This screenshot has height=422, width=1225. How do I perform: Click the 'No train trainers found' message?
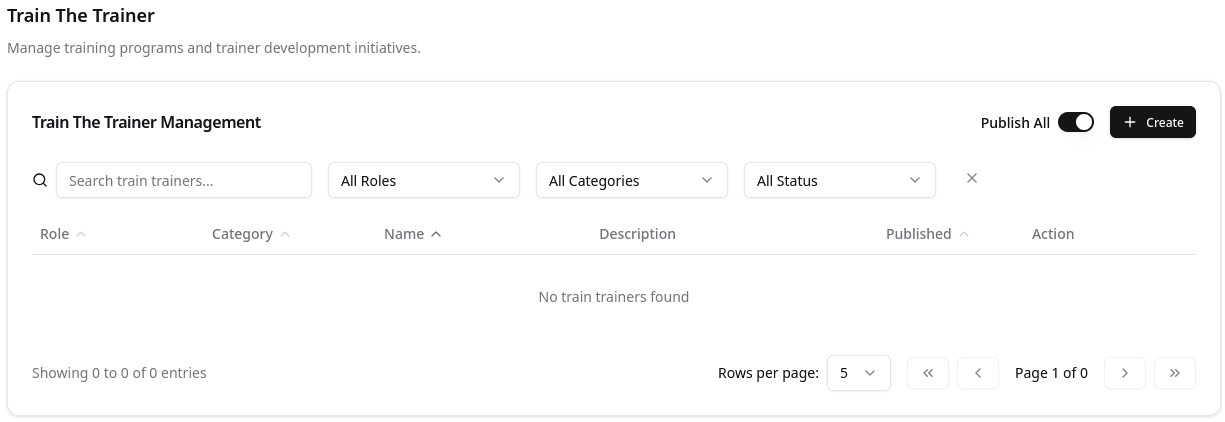coord(614,297)
